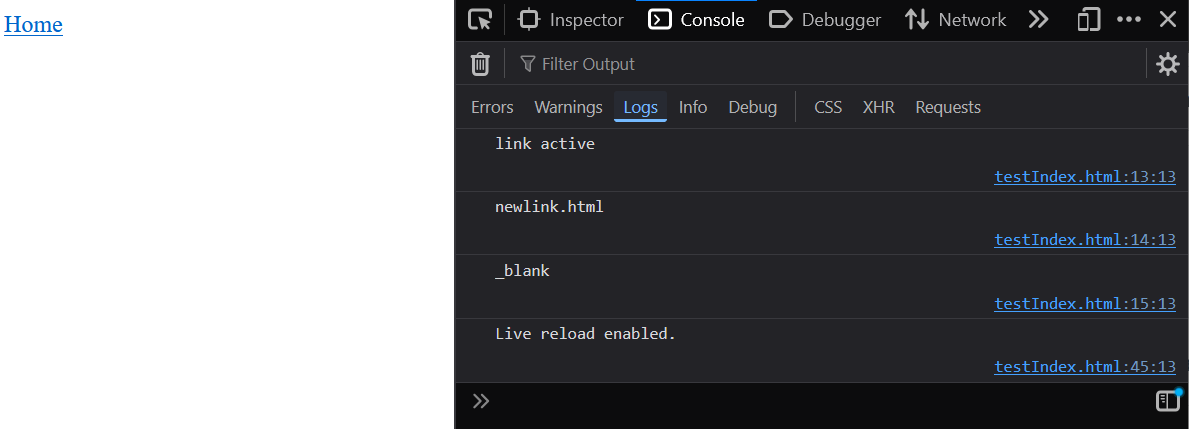The image size is (1189, 429).
Task: Toggle responsive design mode icon
Action: (1089, 20)
